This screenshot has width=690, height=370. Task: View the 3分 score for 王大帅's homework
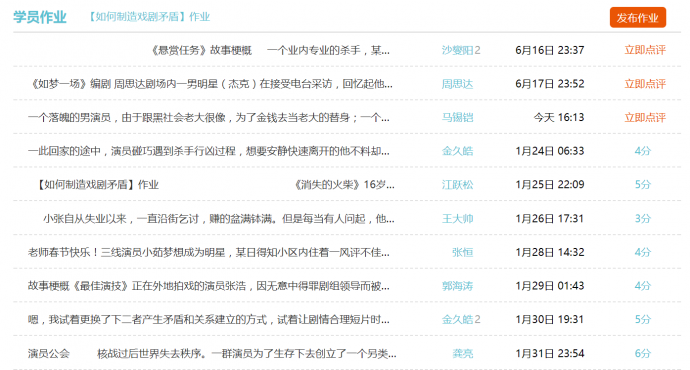click(x=642, y=219)
